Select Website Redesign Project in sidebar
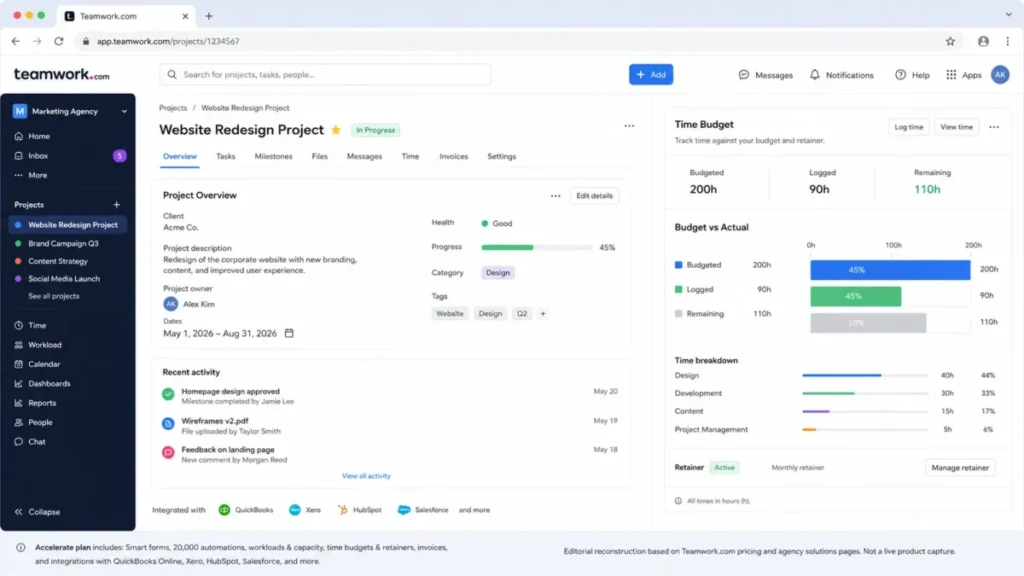 [68, 225]
